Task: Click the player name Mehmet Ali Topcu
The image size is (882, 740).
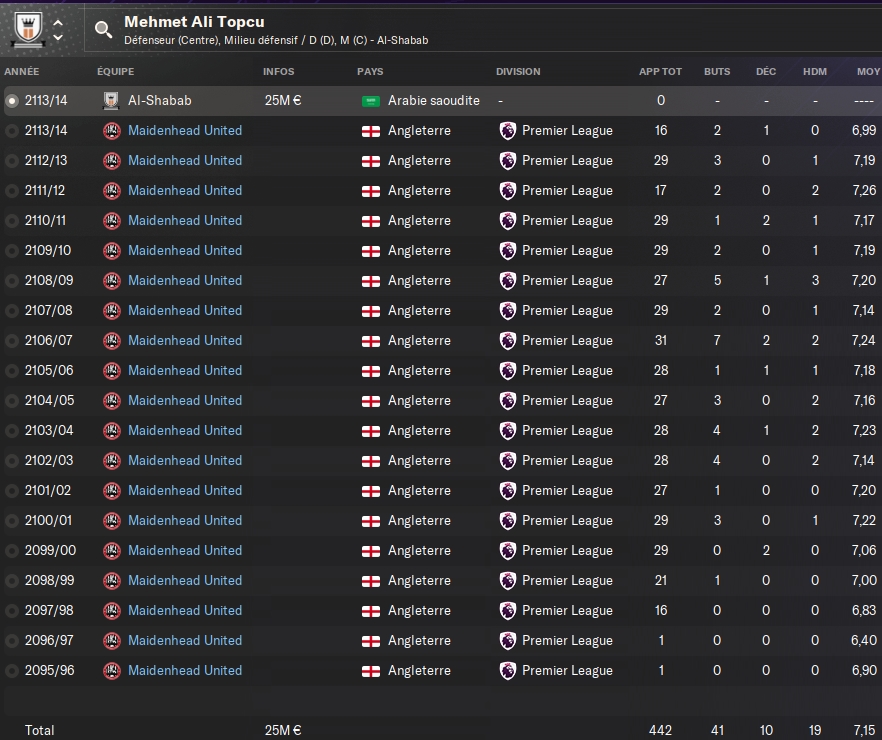Action: (x=194, y=22)
